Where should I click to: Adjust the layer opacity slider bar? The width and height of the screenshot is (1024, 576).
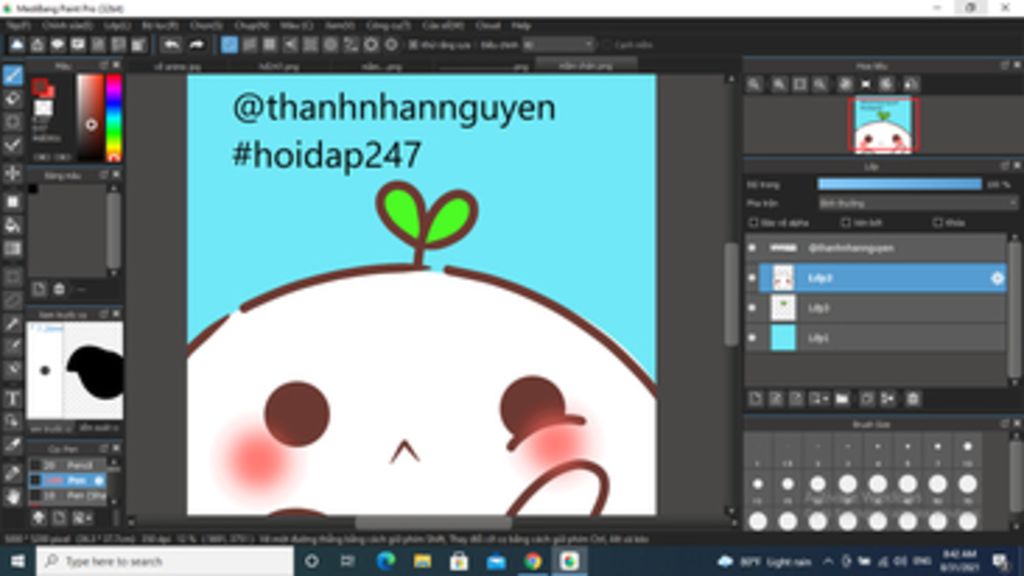pyautogui.click(x=899, y=185)
